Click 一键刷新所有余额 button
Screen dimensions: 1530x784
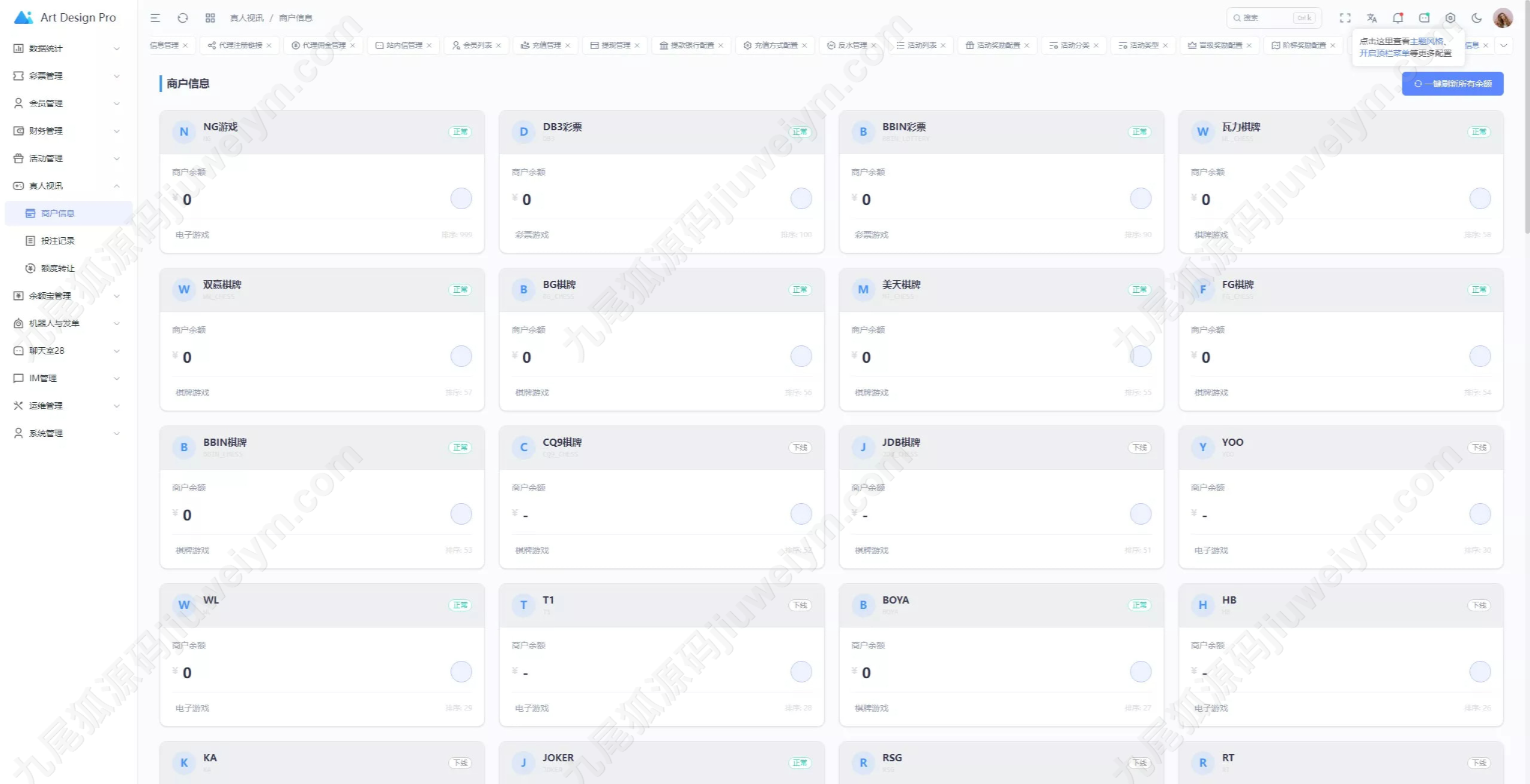click(1452, 84)
